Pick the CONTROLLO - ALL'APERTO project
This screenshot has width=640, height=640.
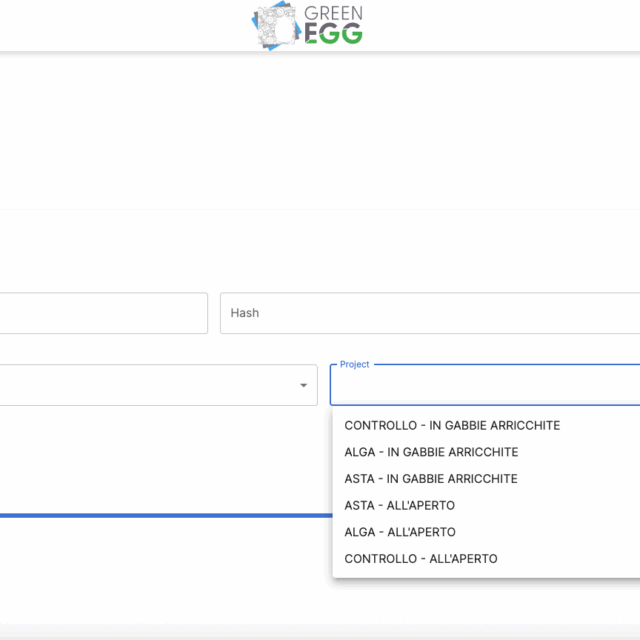420,559
